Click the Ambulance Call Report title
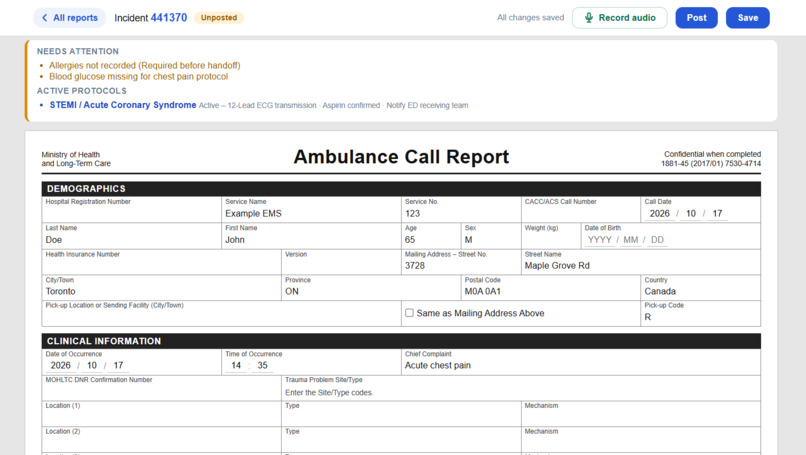This screenshot has height=455, width=806. click(x=401, y=157)
